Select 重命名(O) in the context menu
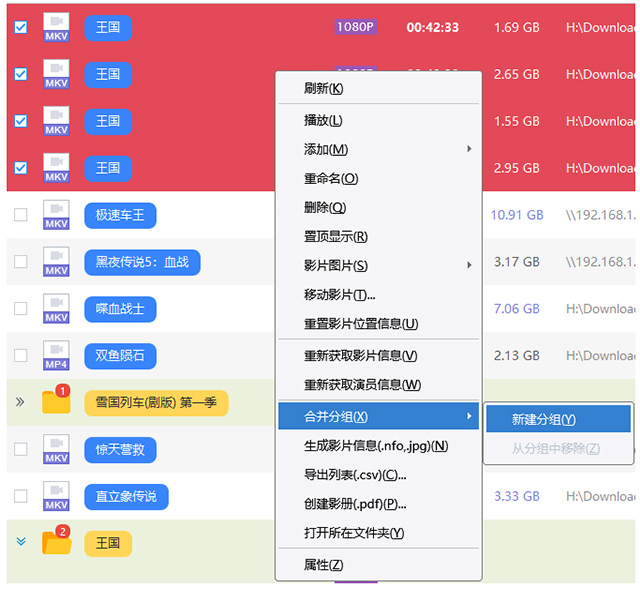The height and width of the screenshot is (589, 640). 378,178
